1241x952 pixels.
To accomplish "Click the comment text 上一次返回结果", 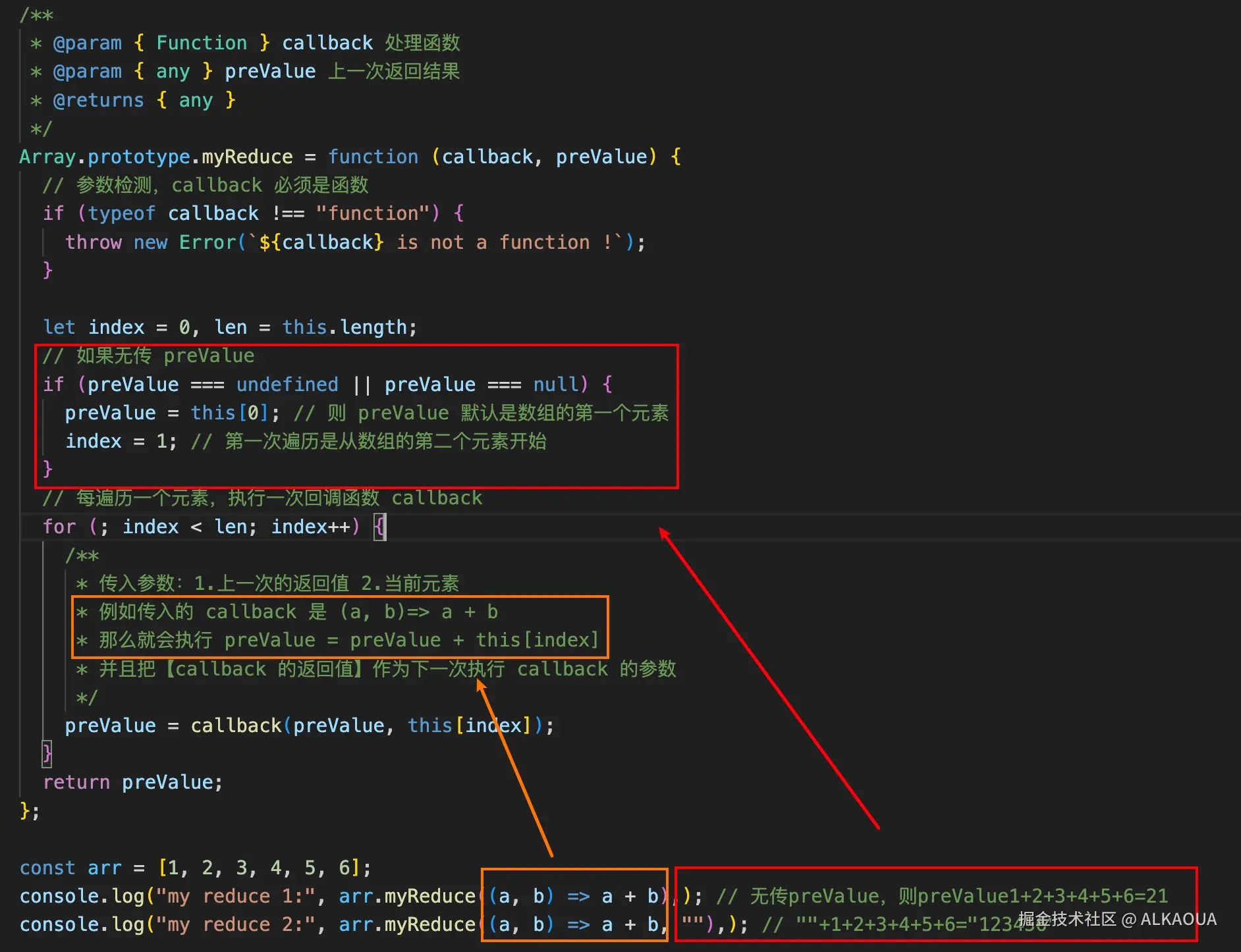I will (x=394, y=71).
